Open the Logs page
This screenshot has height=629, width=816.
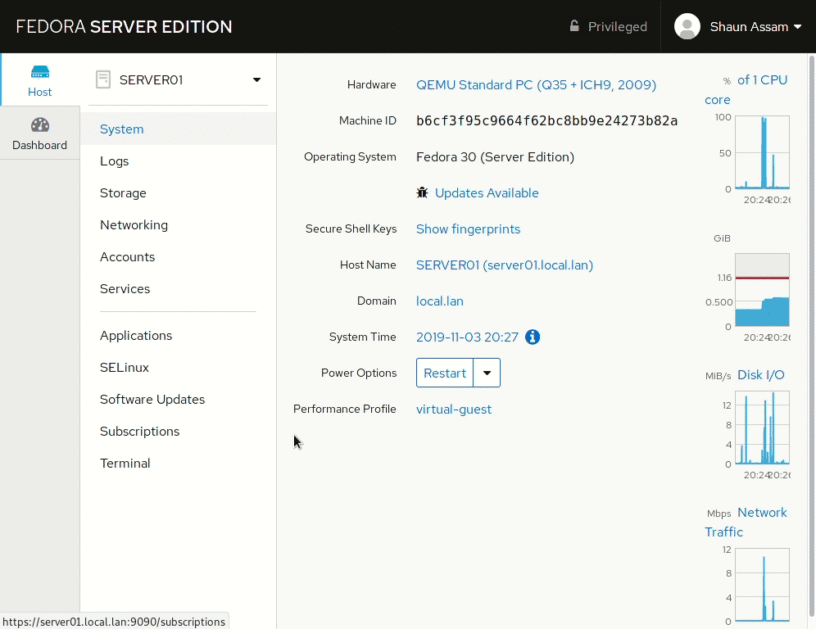point(114,161)
